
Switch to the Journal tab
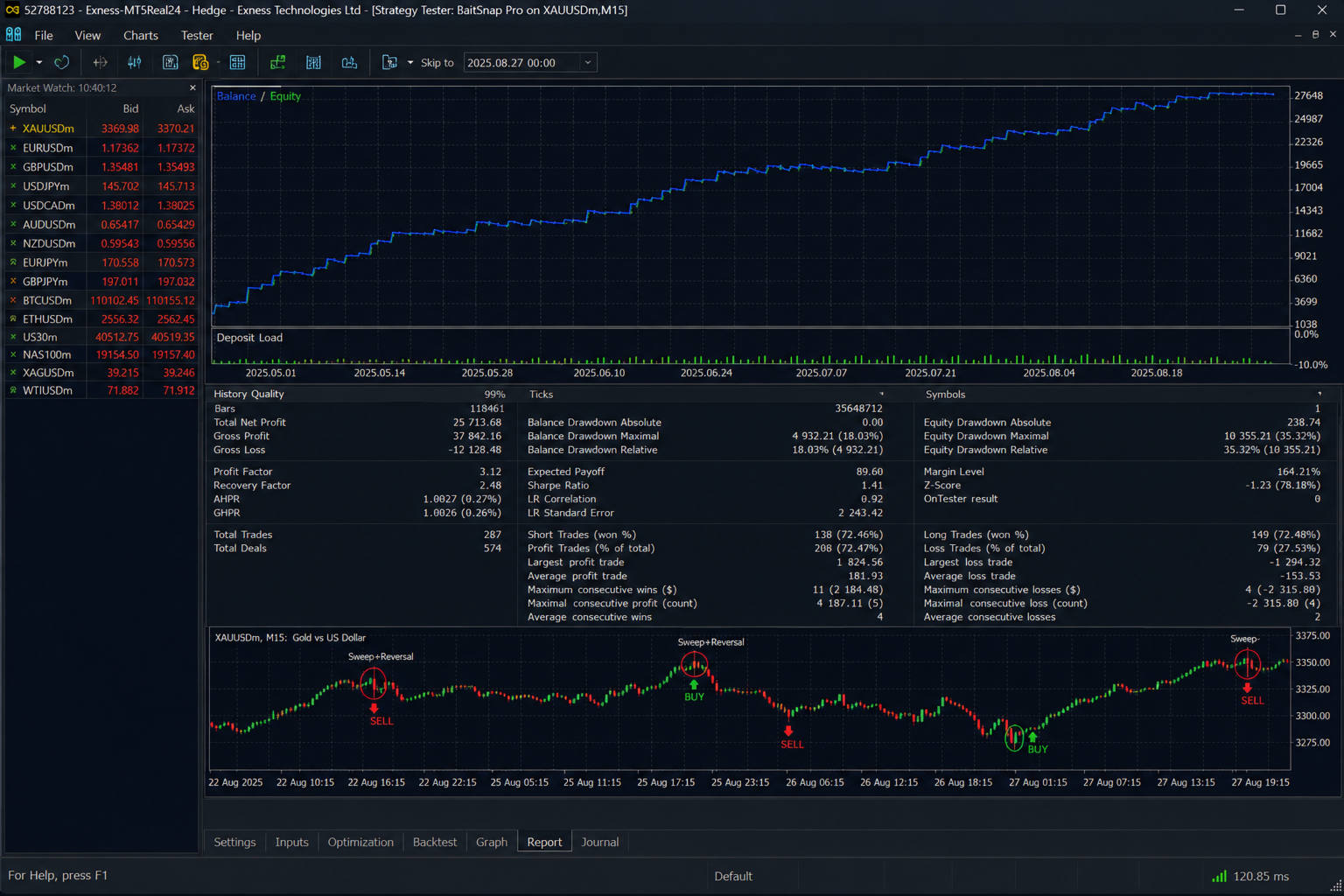click(599, 842)
